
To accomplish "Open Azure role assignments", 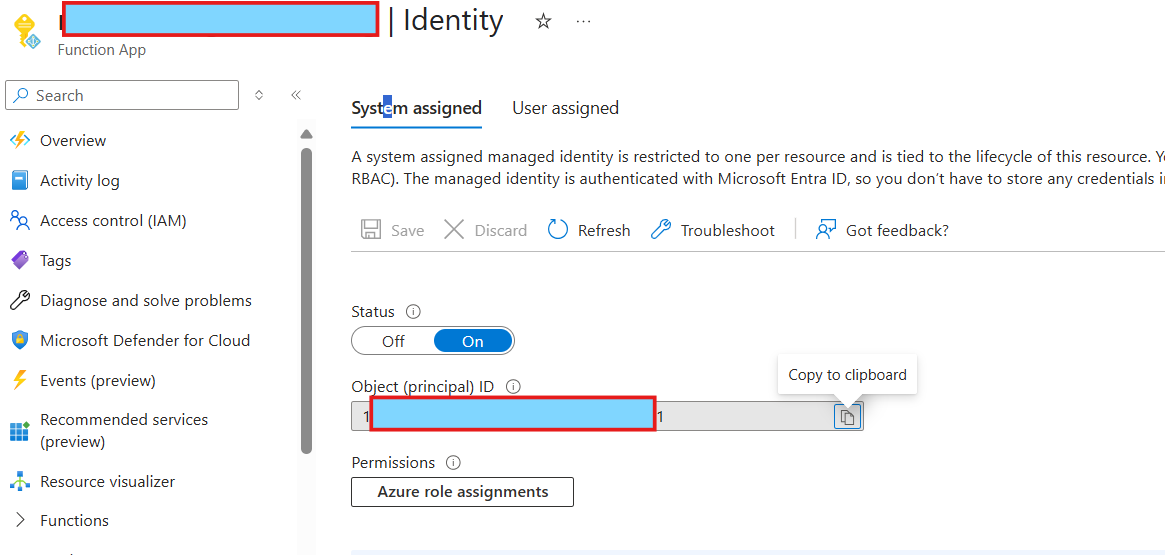I will 462,492.
